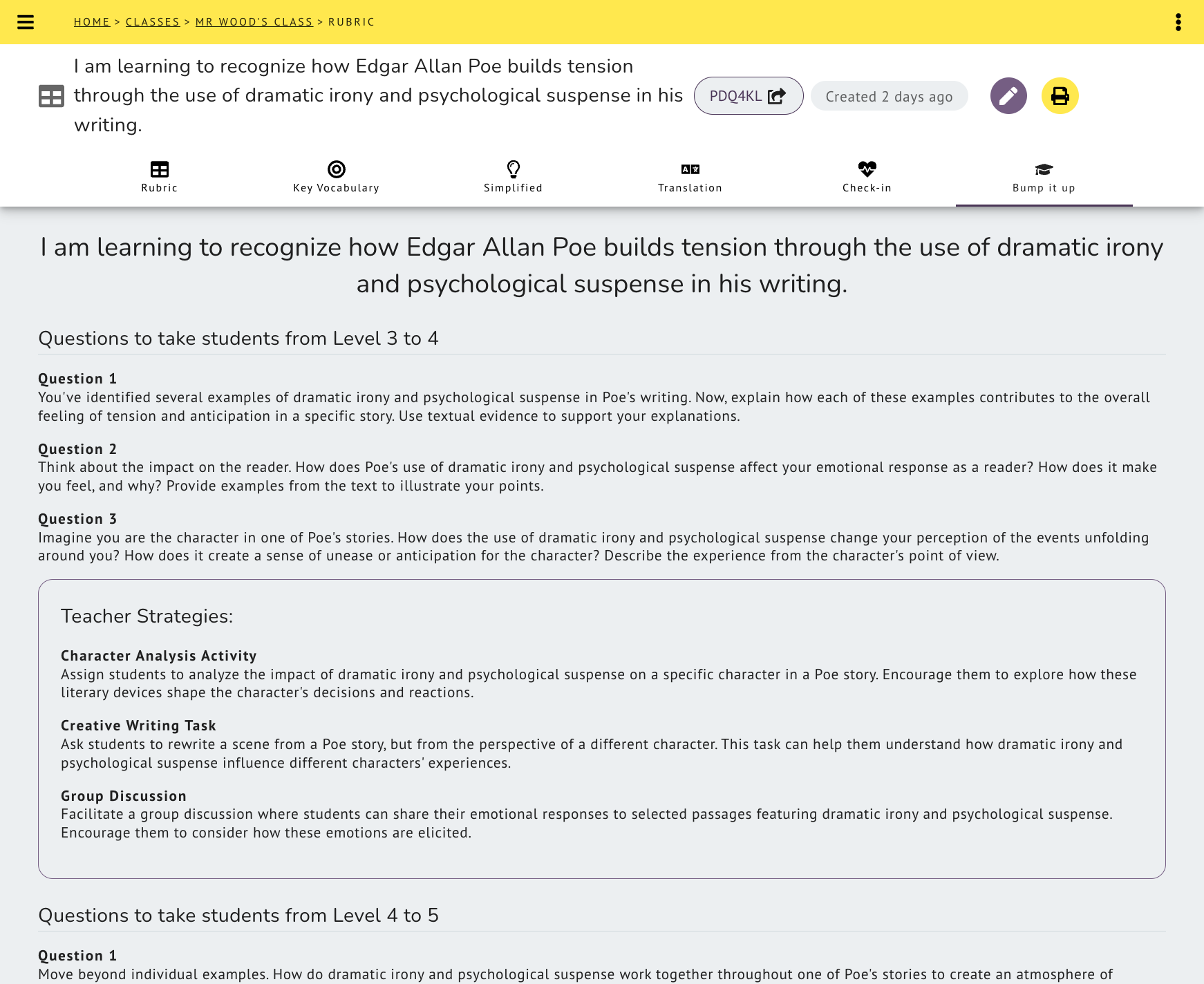The image size is (1204, 984).
Task: Click the heading 'Questions to take students from Level 3 to 4'
Action: pos(238,339)
